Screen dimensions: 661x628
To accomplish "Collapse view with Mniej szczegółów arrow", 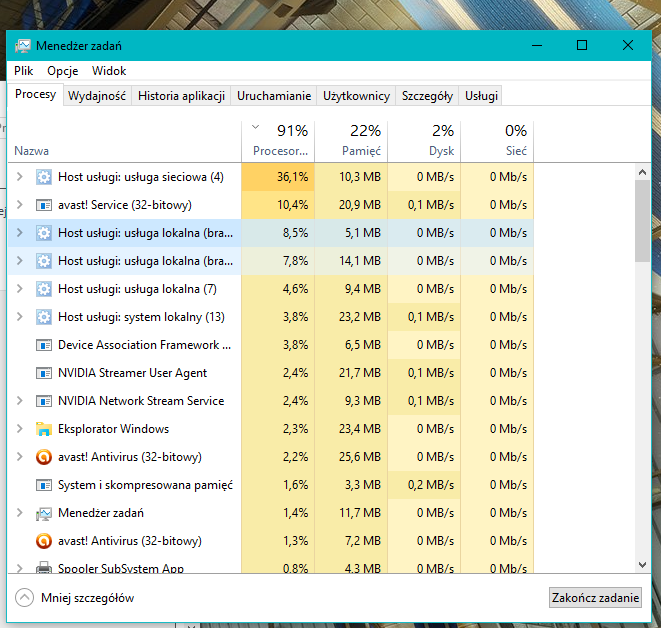I will coord(24,598).
